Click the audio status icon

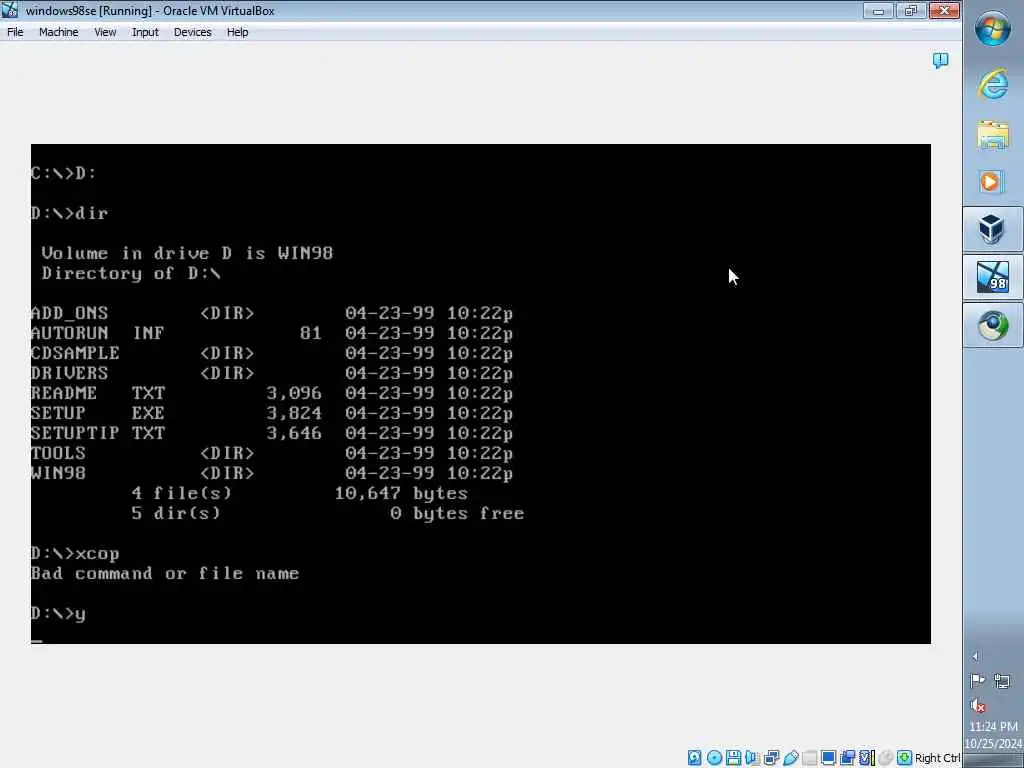[752, 758]
